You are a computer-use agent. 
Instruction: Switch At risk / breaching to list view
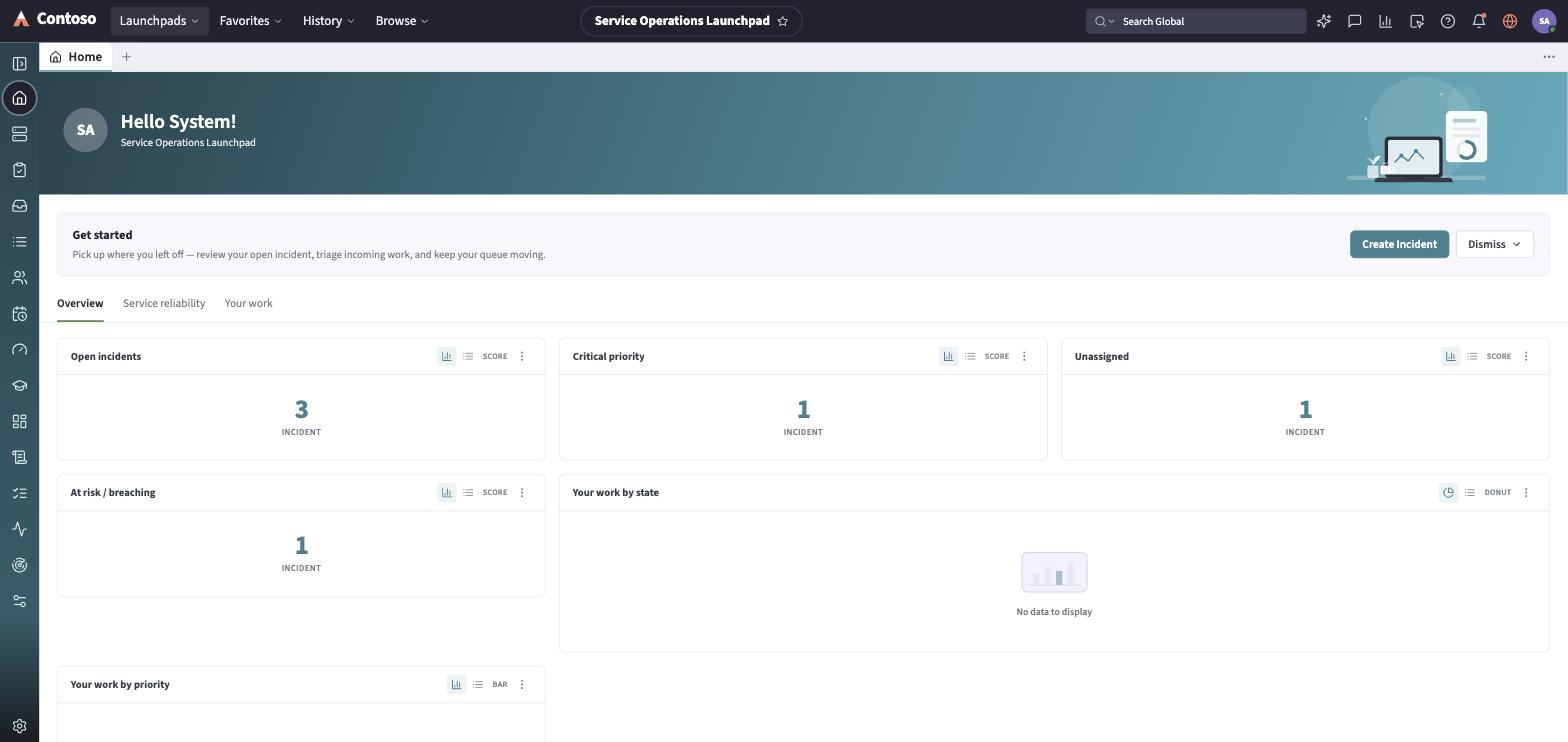click(468, 492)
